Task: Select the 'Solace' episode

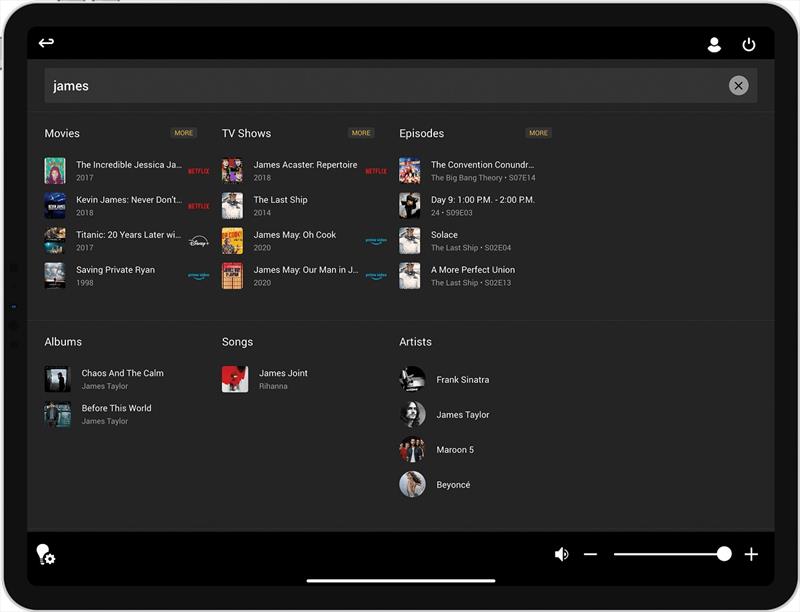Action: (444, 235)
